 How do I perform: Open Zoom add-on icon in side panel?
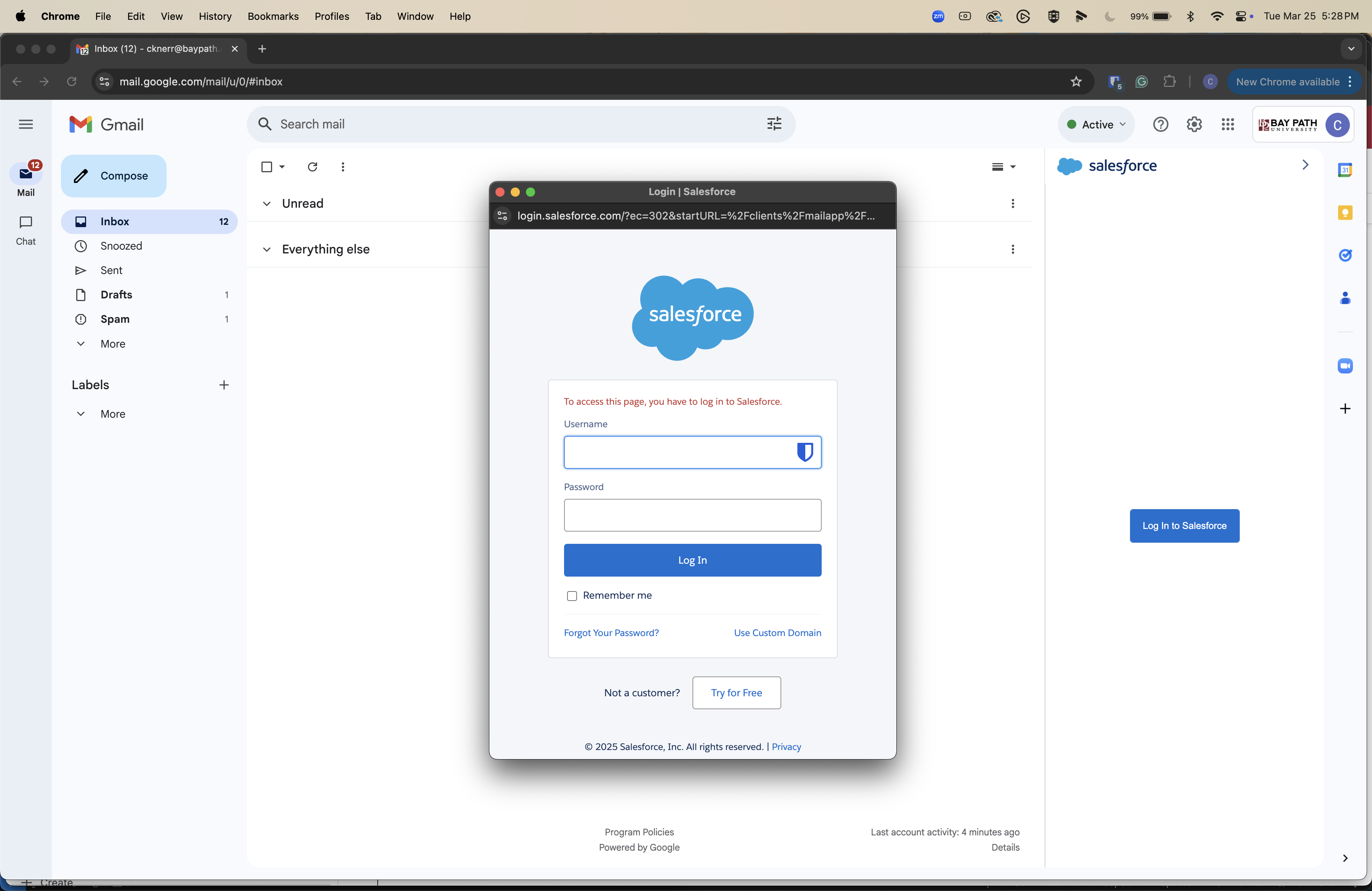(x=1345, y=366)
